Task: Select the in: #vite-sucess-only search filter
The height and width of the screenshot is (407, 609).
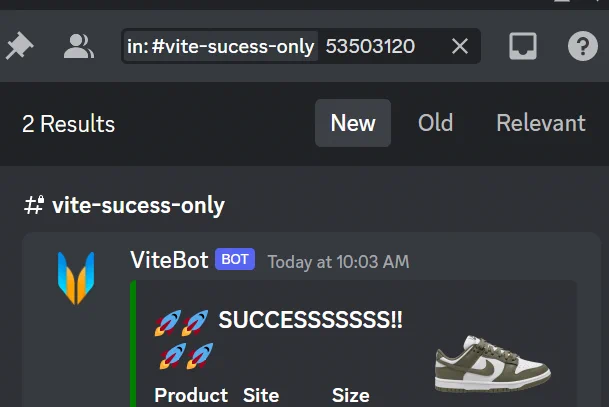Action: pos(221,47)
